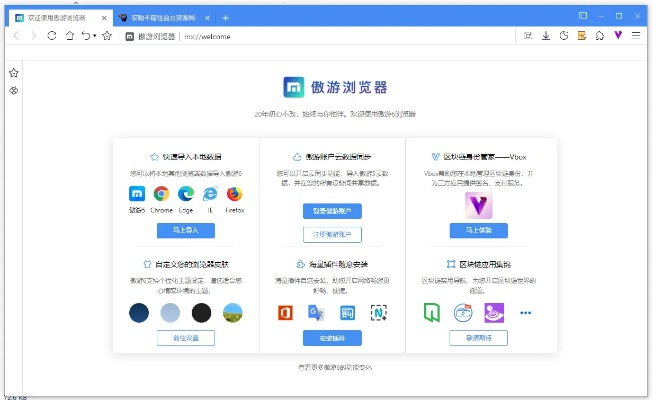Click the Edge browser import icon
This screenshot has height=400, width=653.
pyautogui.click(x=185, y=194)
